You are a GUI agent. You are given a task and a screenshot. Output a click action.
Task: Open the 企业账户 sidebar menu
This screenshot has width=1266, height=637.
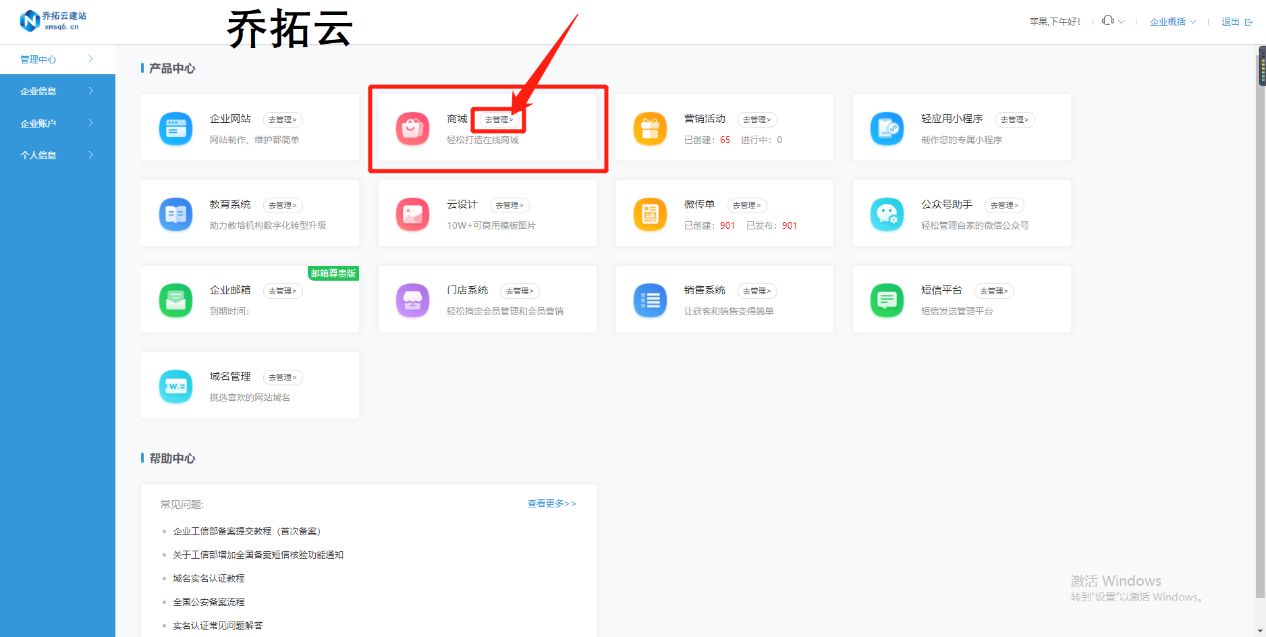(40, 123)
